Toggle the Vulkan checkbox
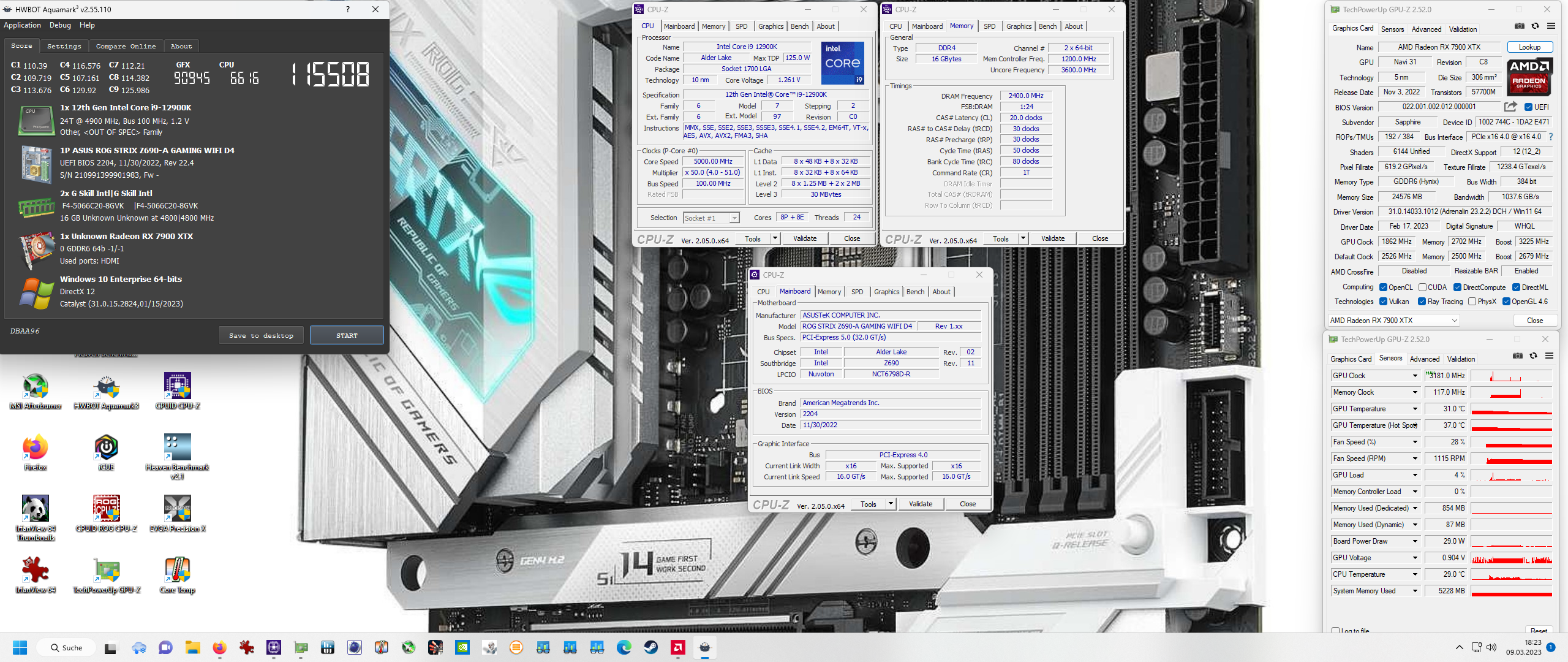The width and height of the screenshot is (1568, 662). pos(1383,302)
